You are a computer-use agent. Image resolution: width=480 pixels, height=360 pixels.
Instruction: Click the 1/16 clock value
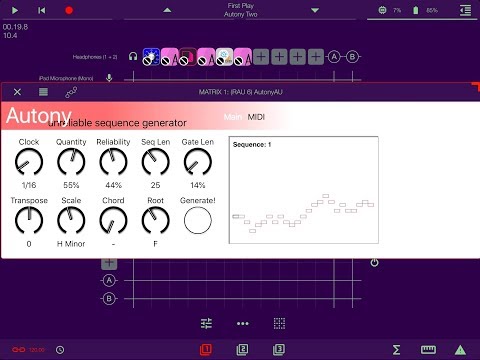(29, 185)
